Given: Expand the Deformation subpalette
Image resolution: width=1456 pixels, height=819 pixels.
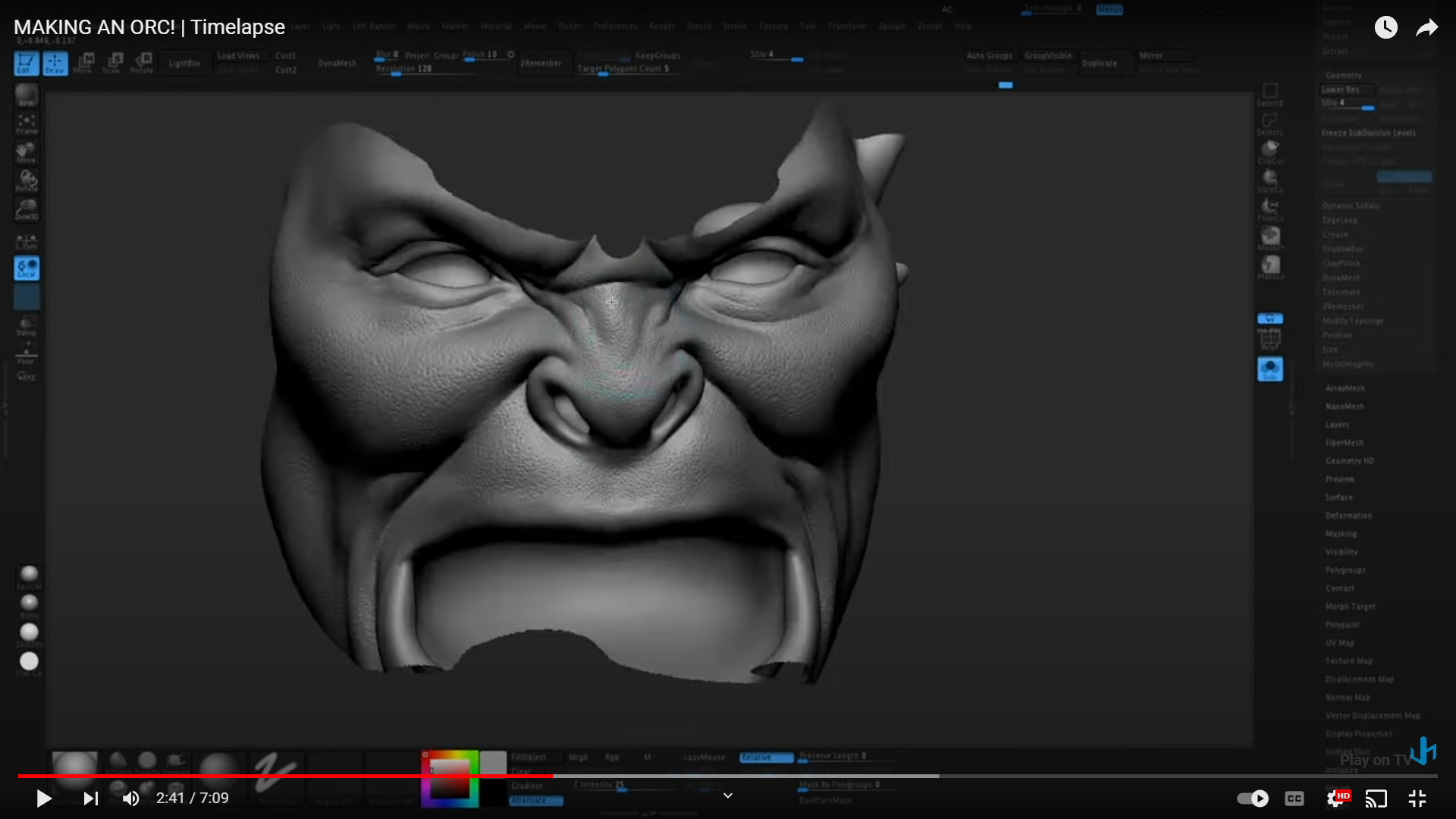Looking at the screenshot, I should coord(1348,516).
